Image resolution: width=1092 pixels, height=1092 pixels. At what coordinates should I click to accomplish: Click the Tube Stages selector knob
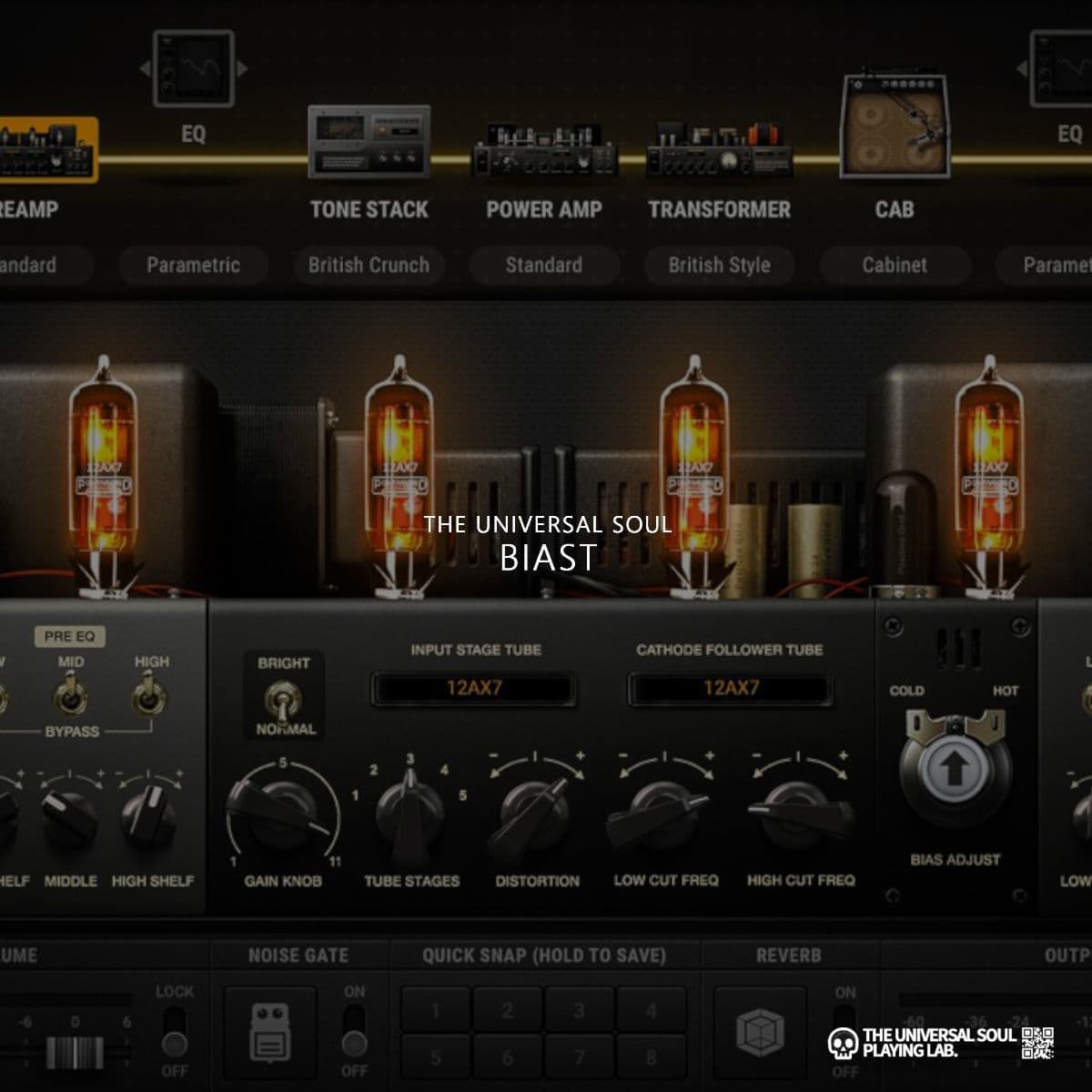(410, 810)
